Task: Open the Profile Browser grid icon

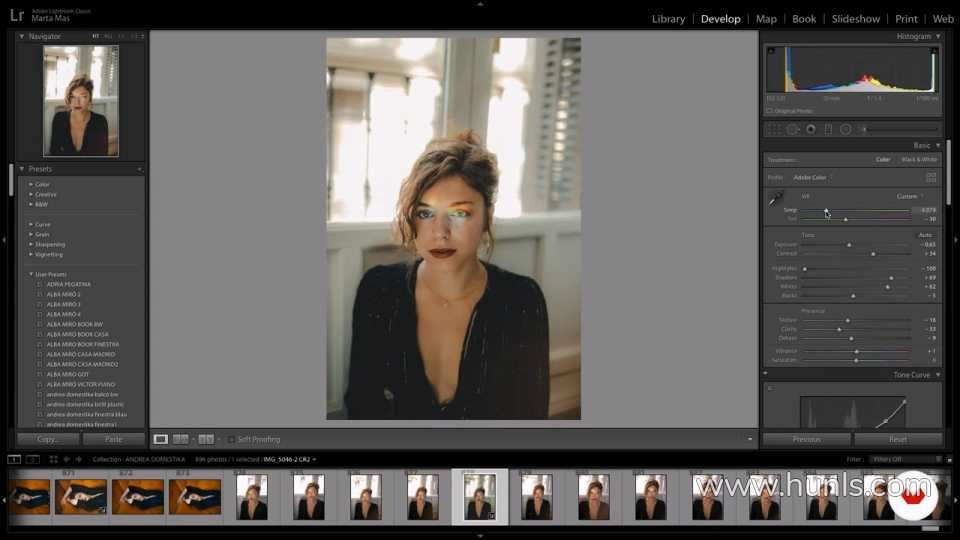Action: tap(931, 178)
